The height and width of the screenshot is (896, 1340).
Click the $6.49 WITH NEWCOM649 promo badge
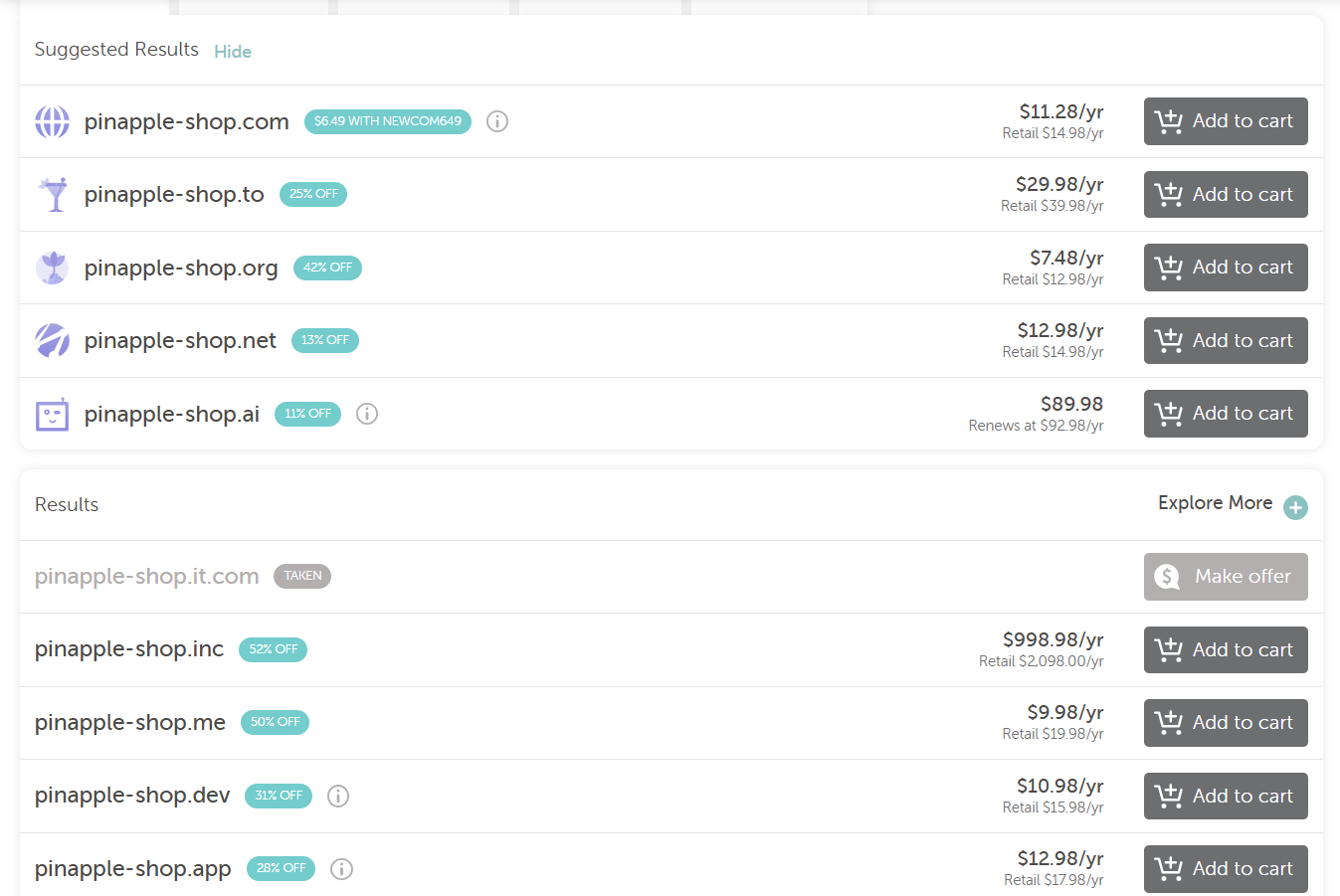(x=388, y=121)
